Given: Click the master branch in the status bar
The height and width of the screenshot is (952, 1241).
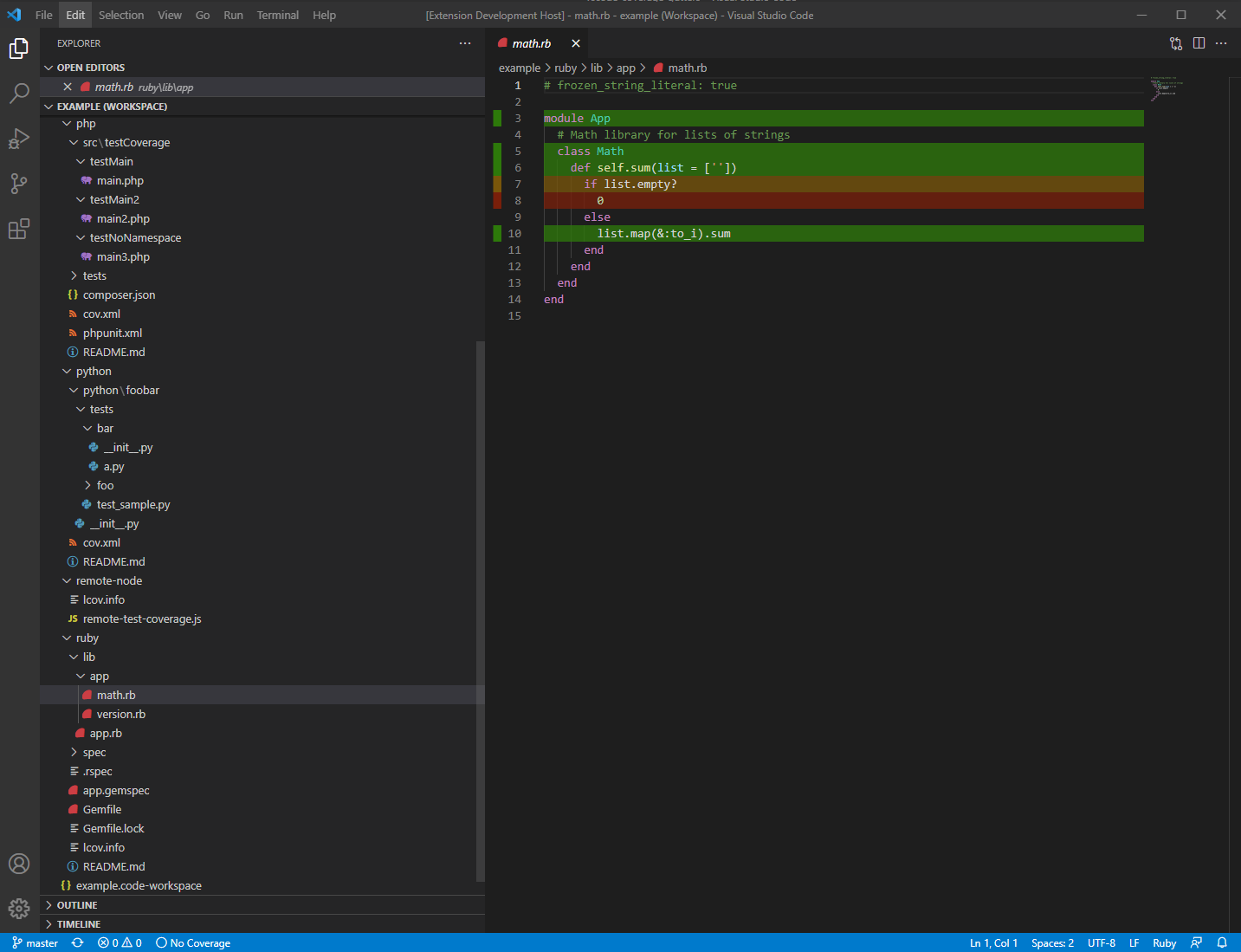Looking at the screenshot, I should click(35, 942).
